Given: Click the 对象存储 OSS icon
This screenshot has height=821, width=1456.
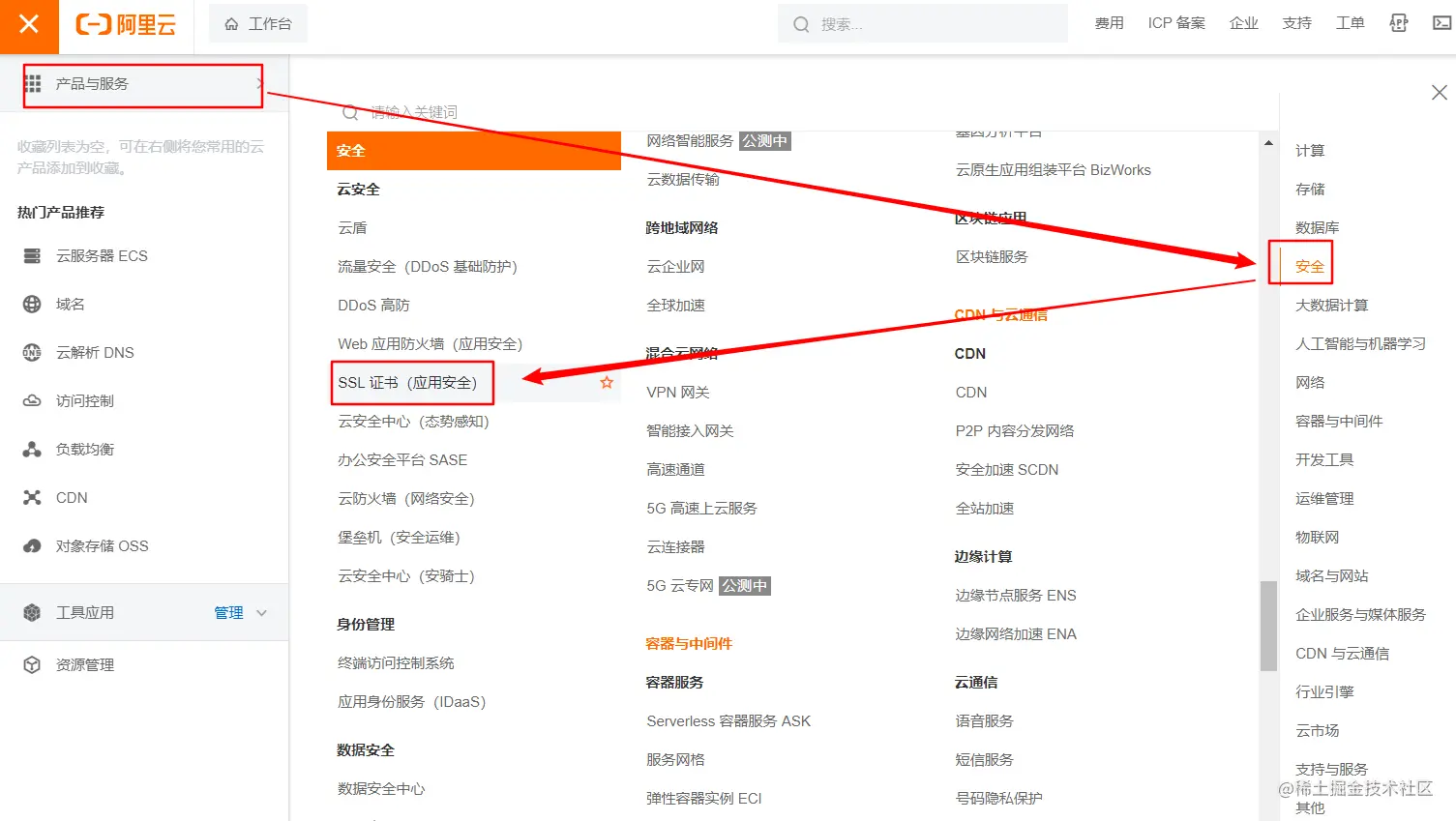Looking at the screenshot, I should pyautogui.click(x=32, y=545).
